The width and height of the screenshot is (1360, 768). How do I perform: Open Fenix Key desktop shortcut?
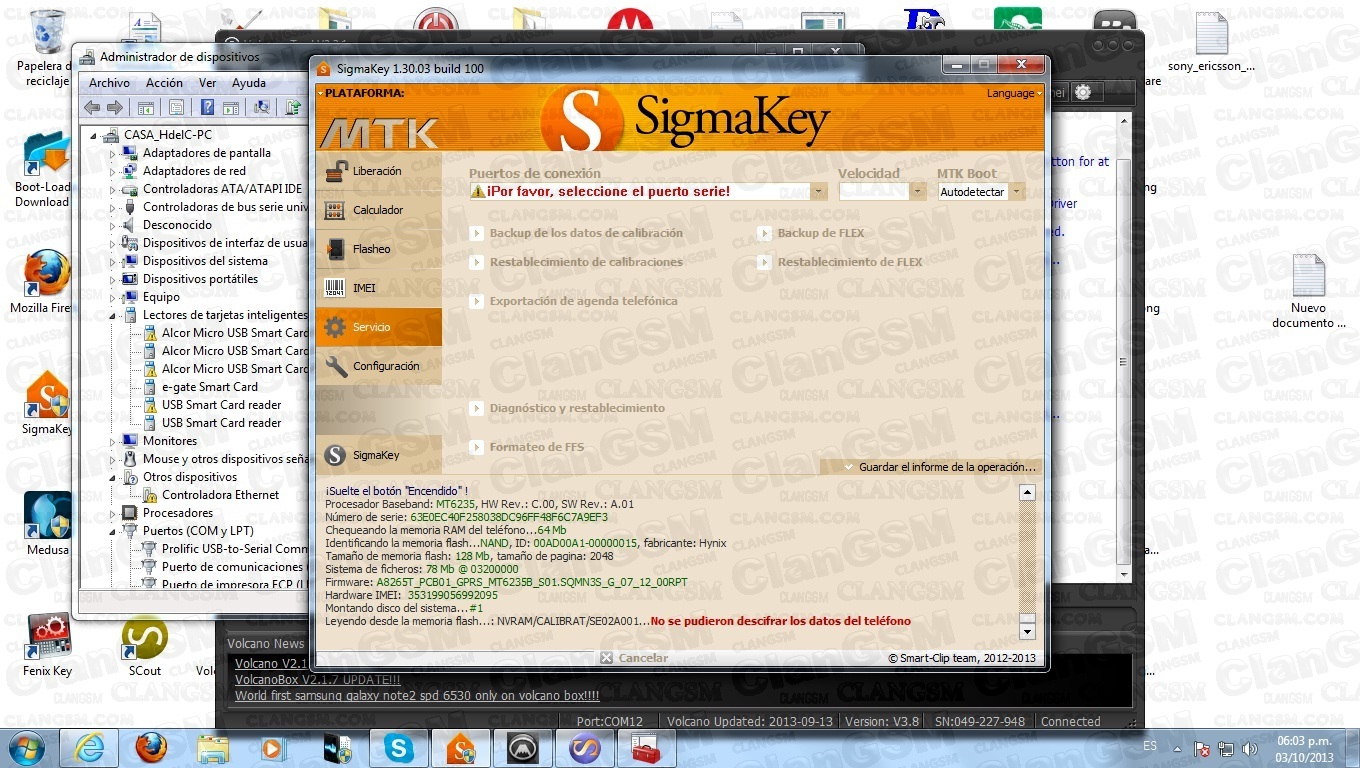point(47,645)
